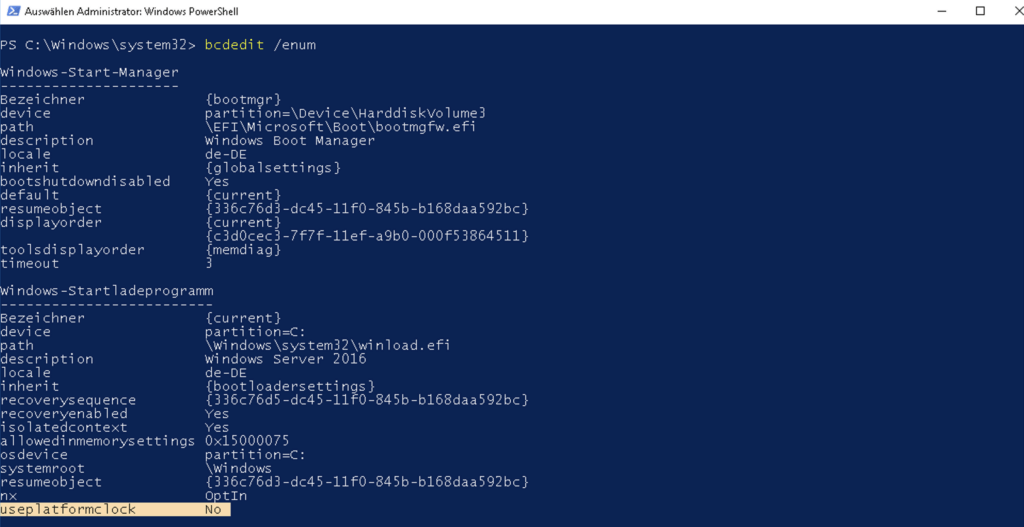Click the Windows Boot Manager description text

[x=289, y=140]
